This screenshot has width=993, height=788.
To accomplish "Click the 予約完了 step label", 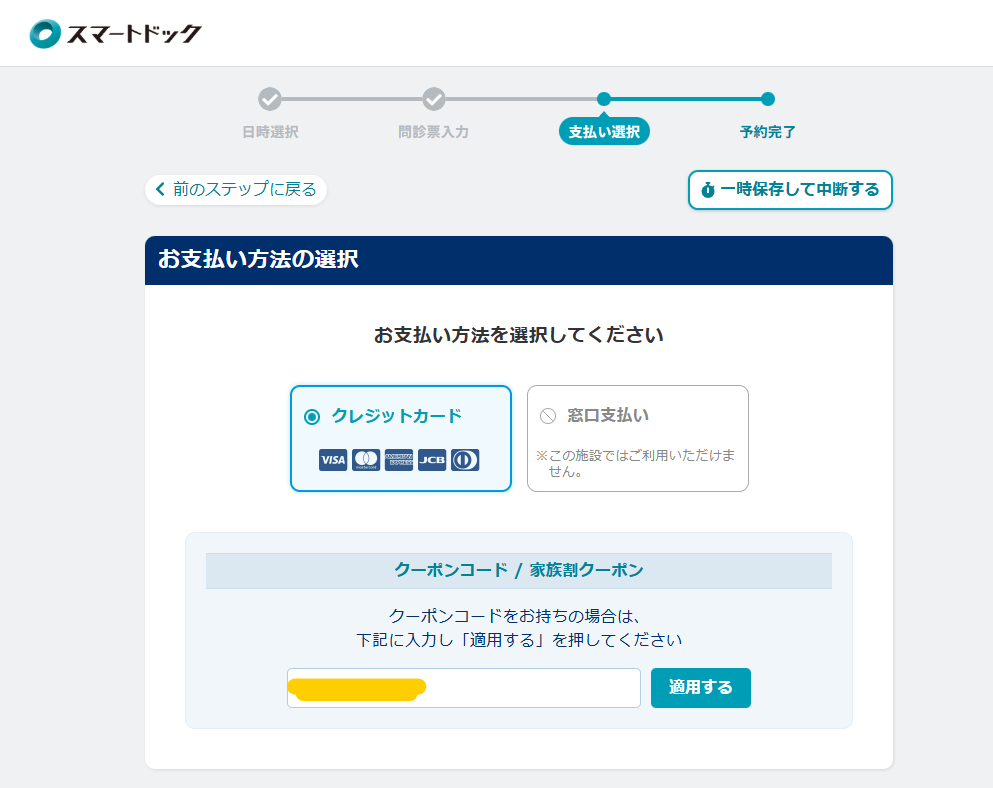I will (x=767, y=132).
